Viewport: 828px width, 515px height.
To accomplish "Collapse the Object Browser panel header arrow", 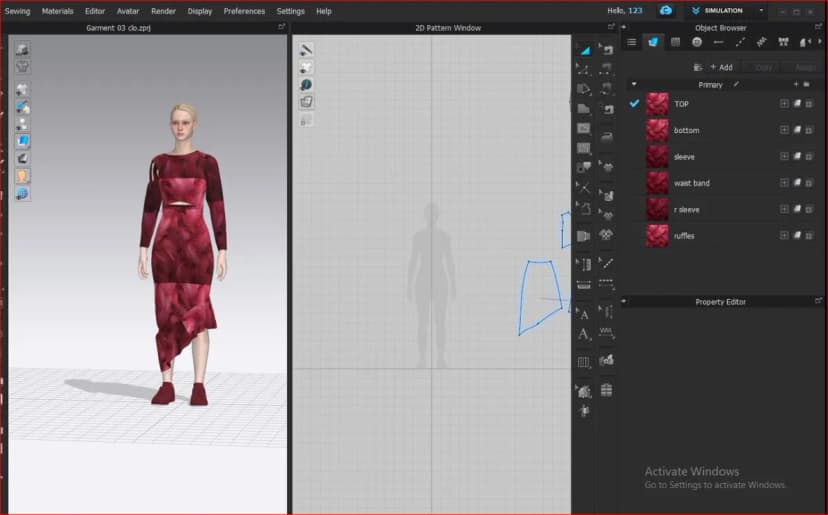I will point(624,27).
